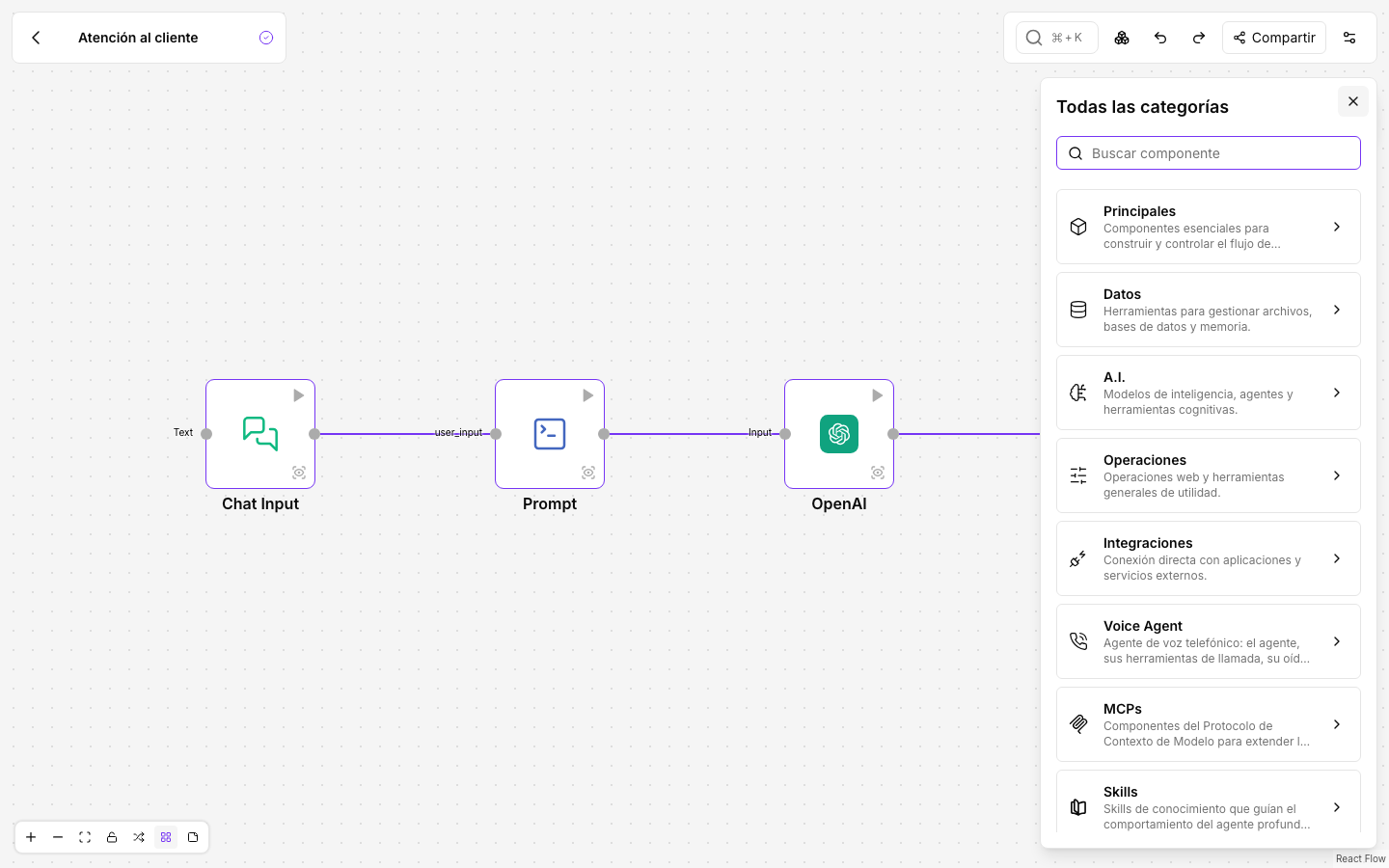The height and width of the screenshot is (868, 1389).
Task: Undo the last action
Action: [1160, 38]
